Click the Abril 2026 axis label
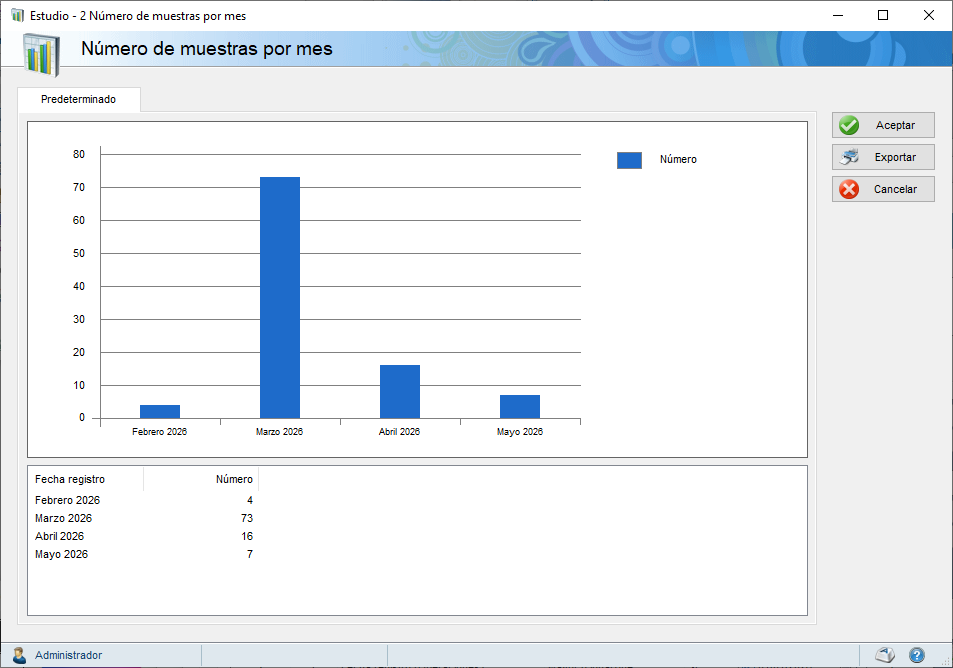The height and width of the screenshot is (668, 953). [399, 432]
